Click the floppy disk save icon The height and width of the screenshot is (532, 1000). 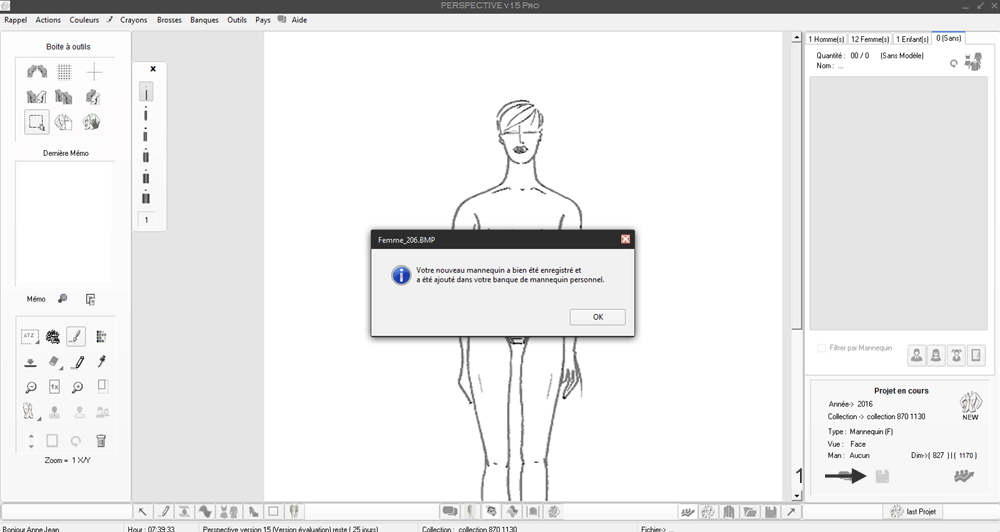882,477
